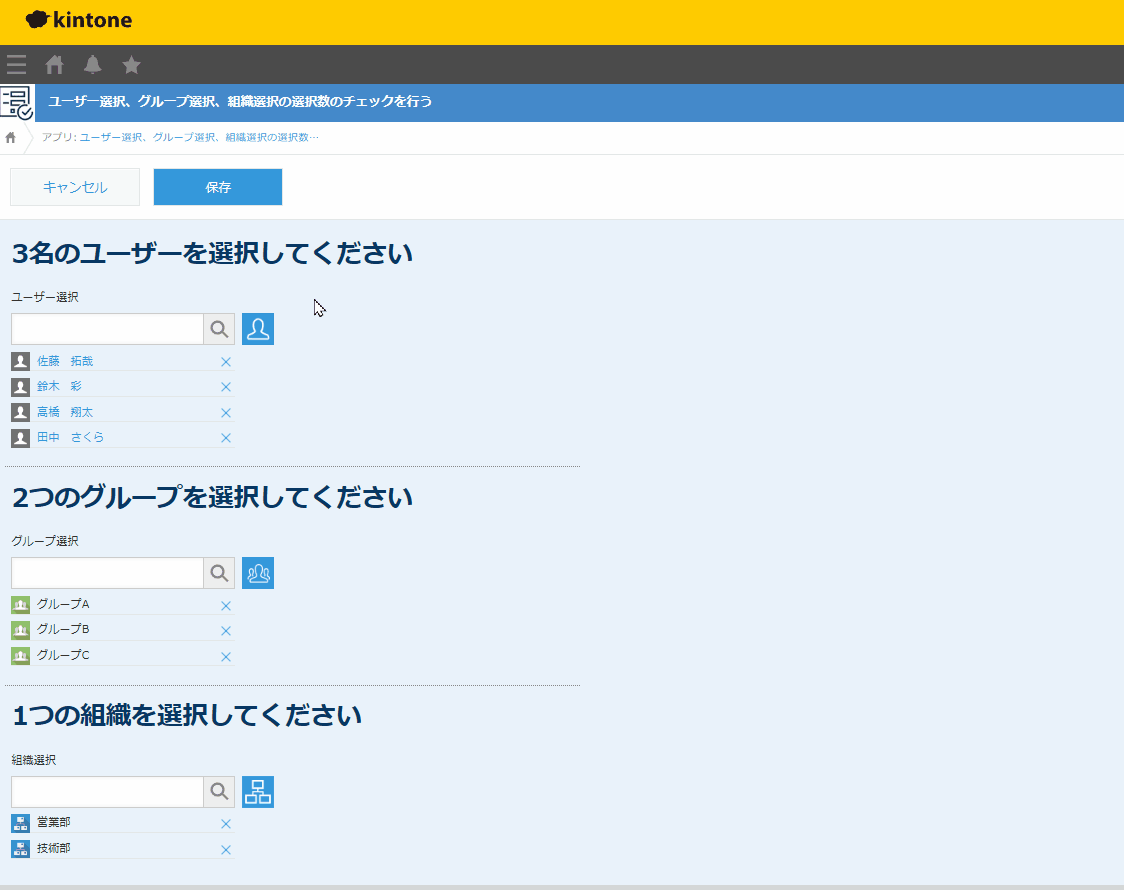Image resolution: width=1124 pixels, height=890 pixels.
Task: Open 鈴木 彩 user profile link
Action: pyautogui.click(x=60, y=386)
